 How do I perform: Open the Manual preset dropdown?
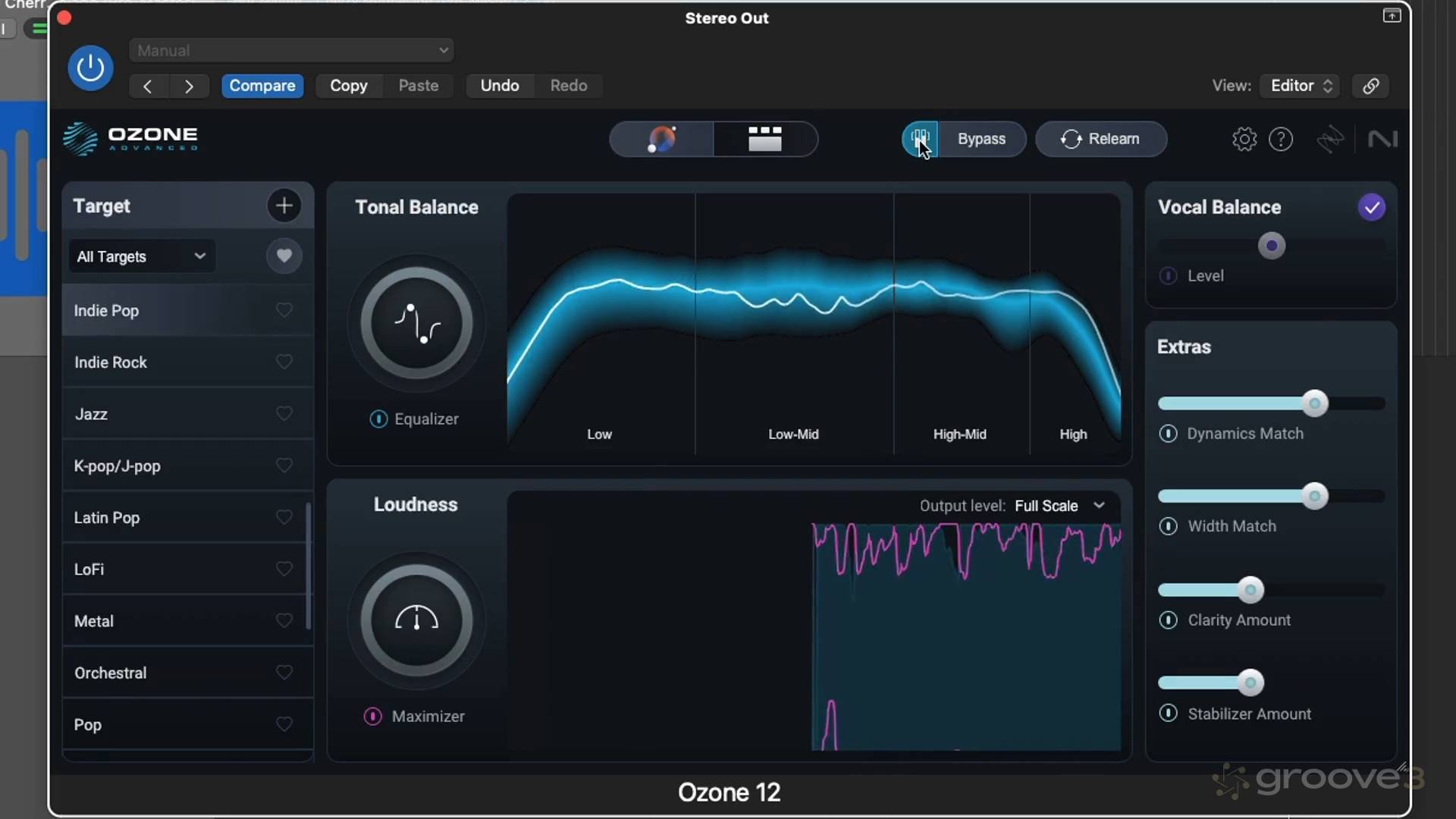(x=291, y=51)
